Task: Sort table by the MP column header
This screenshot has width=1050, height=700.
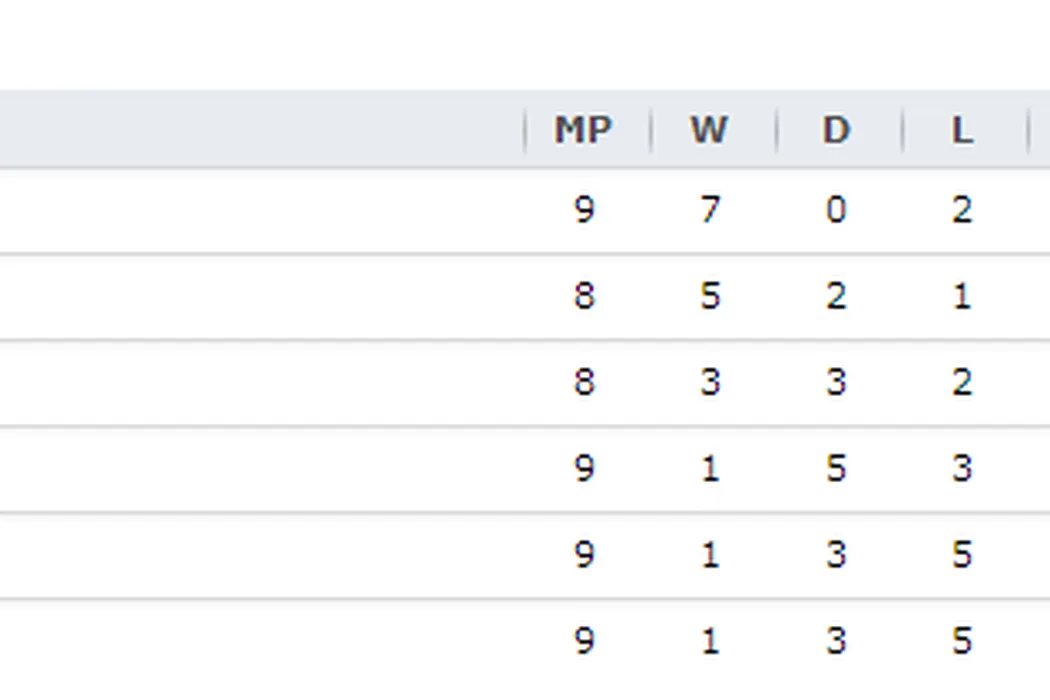Action: coord(584,130)
